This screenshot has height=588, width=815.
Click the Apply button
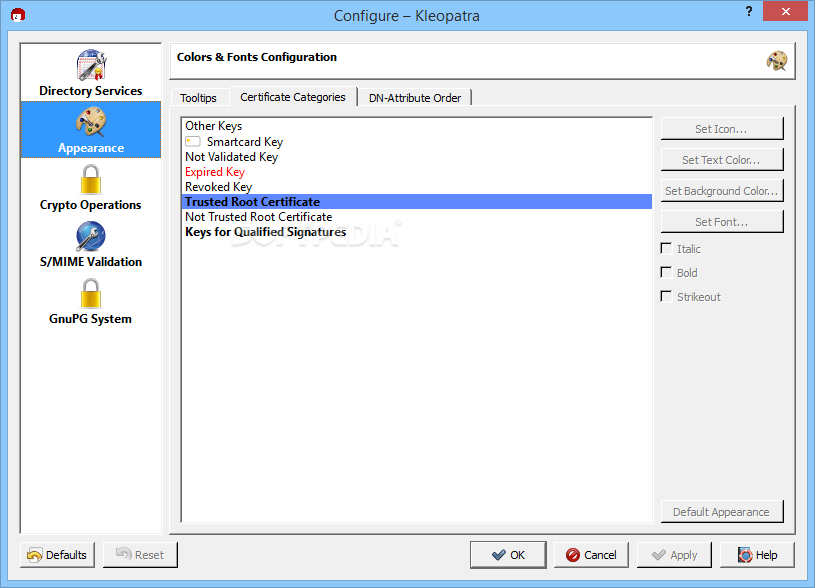point(674,555)
